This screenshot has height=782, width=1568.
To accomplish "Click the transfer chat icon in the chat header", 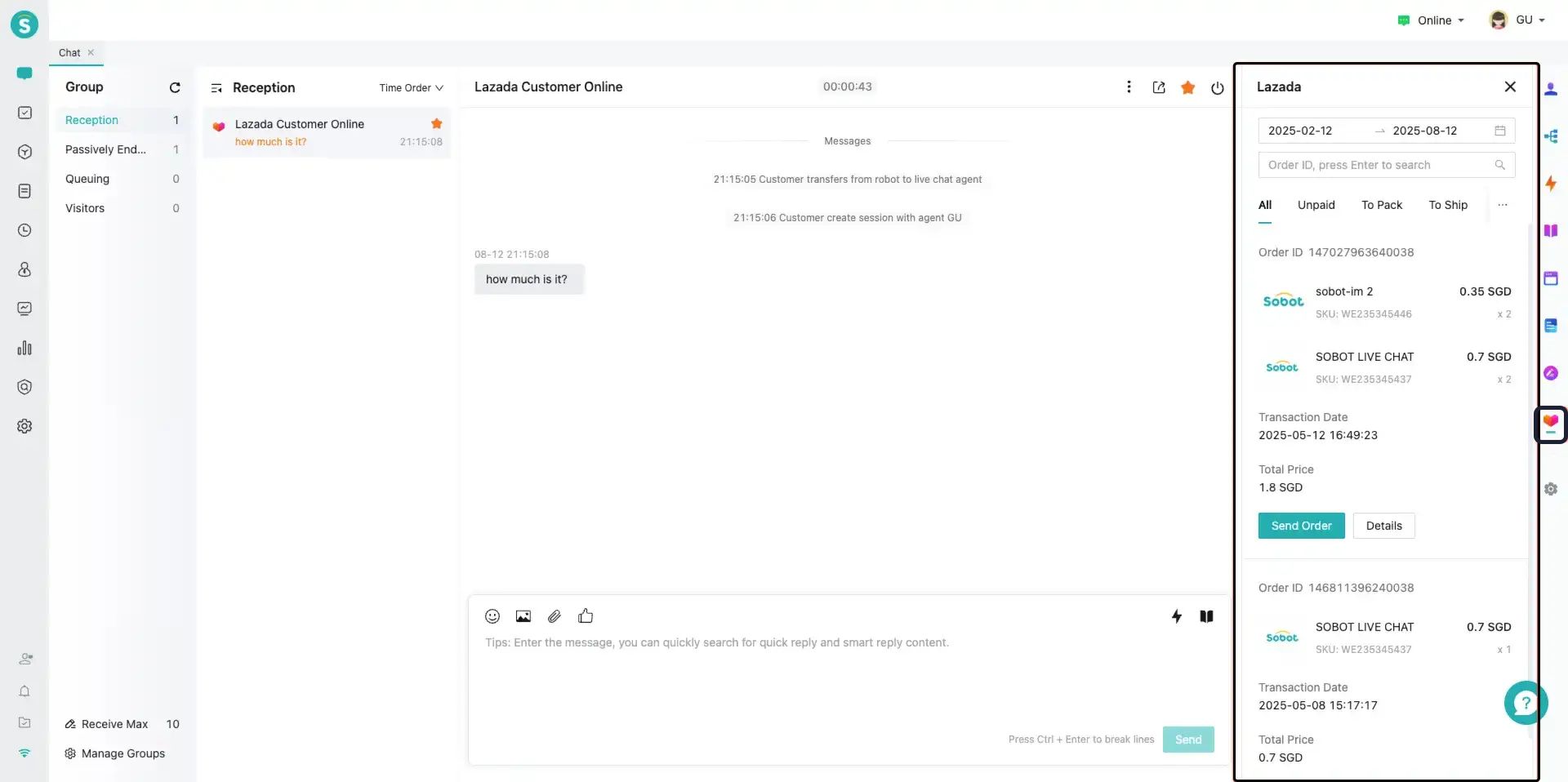I will 1159,87.
